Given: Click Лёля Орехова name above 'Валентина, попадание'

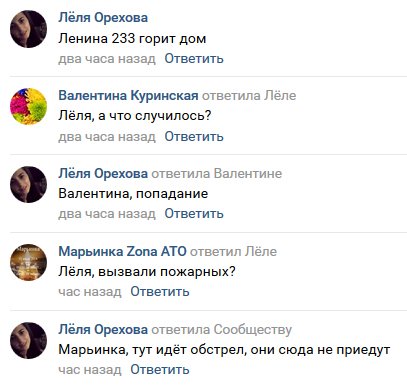Looking at the screenshot, I should (103, 173).
